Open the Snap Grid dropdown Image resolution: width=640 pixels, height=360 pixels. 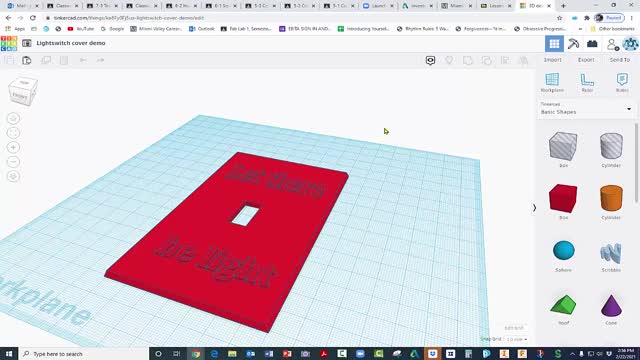coord(516,339)
